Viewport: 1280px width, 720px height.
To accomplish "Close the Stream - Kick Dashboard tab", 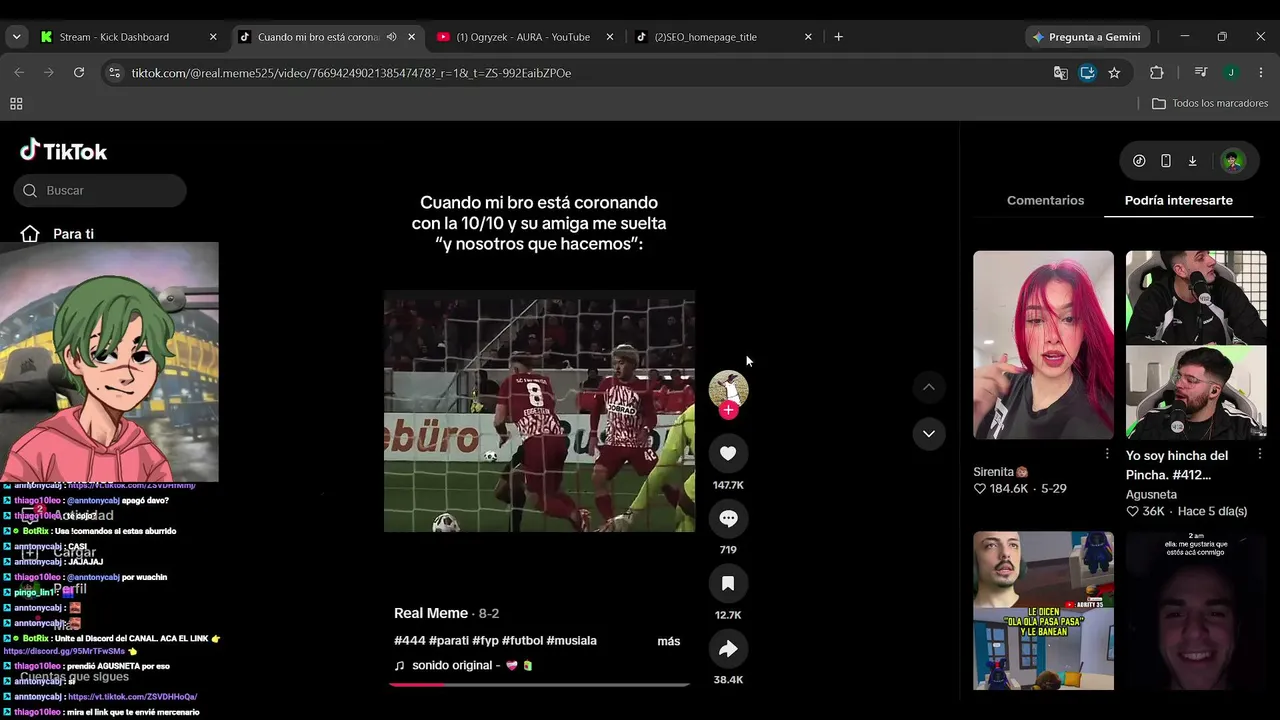I will (213, 37).
